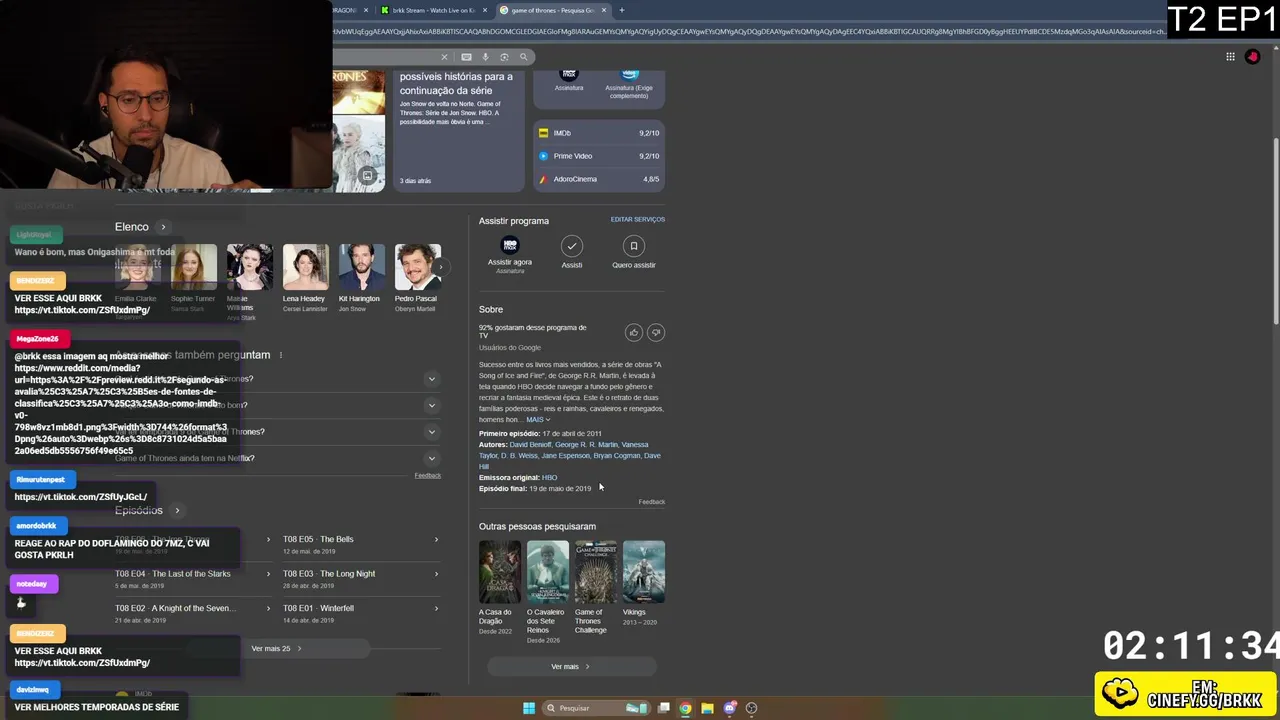Open Lena Headey cast card
Screen dimensions: 1280x720
coord(305,278)
